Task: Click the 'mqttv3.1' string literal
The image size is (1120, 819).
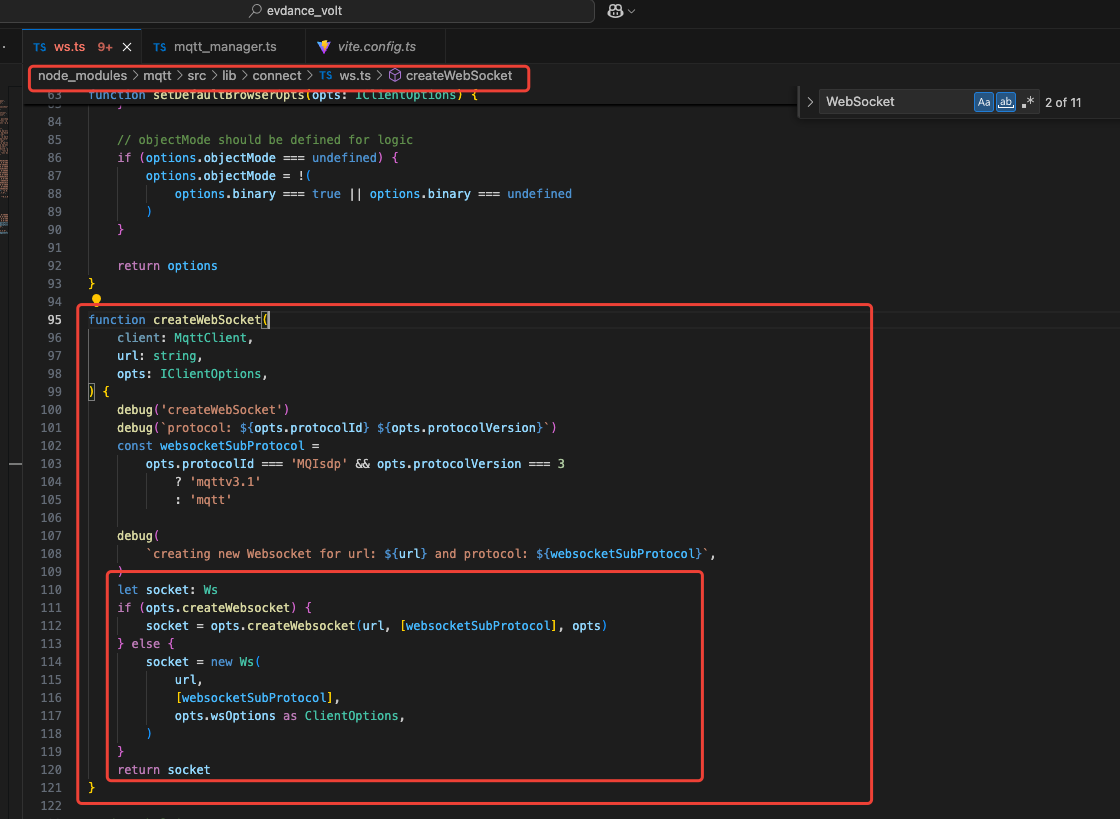Action: pos(225,482)
